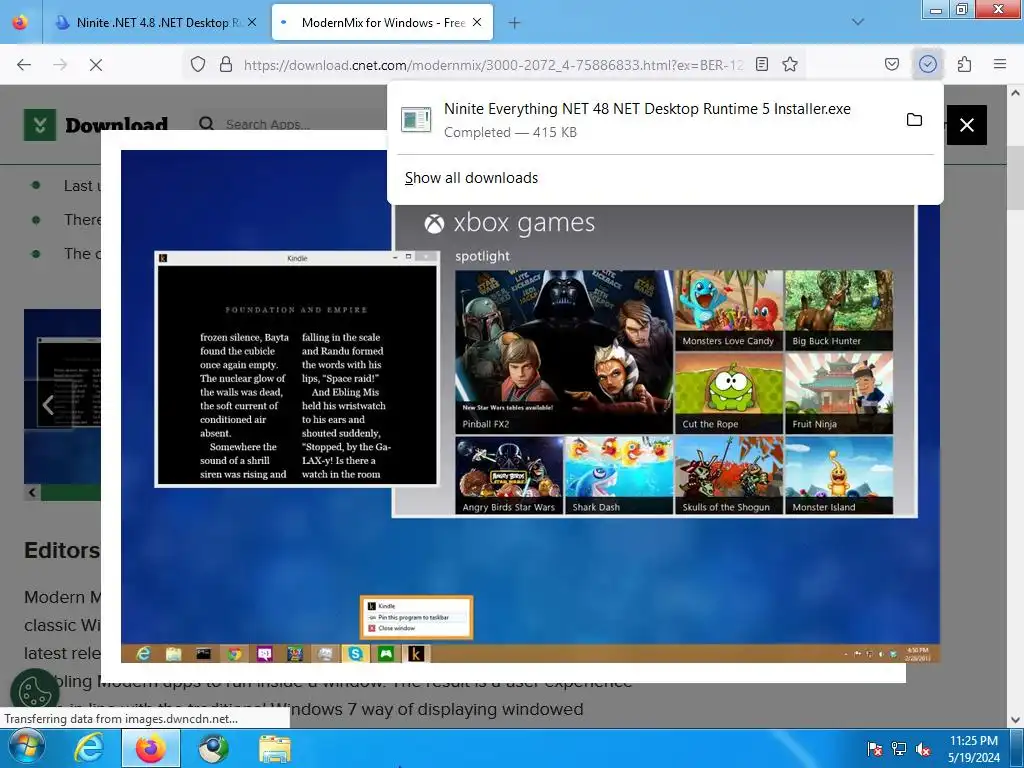Open a new tab with plus button
The image size is (1024, 768).
tap(514, 23)
